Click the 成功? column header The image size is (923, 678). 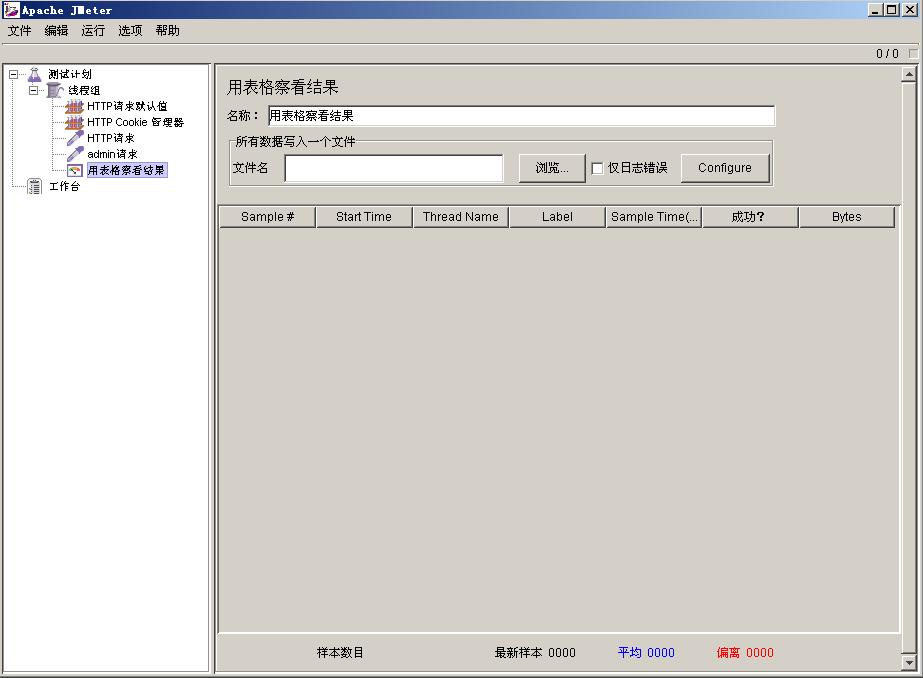coord(751,217)
